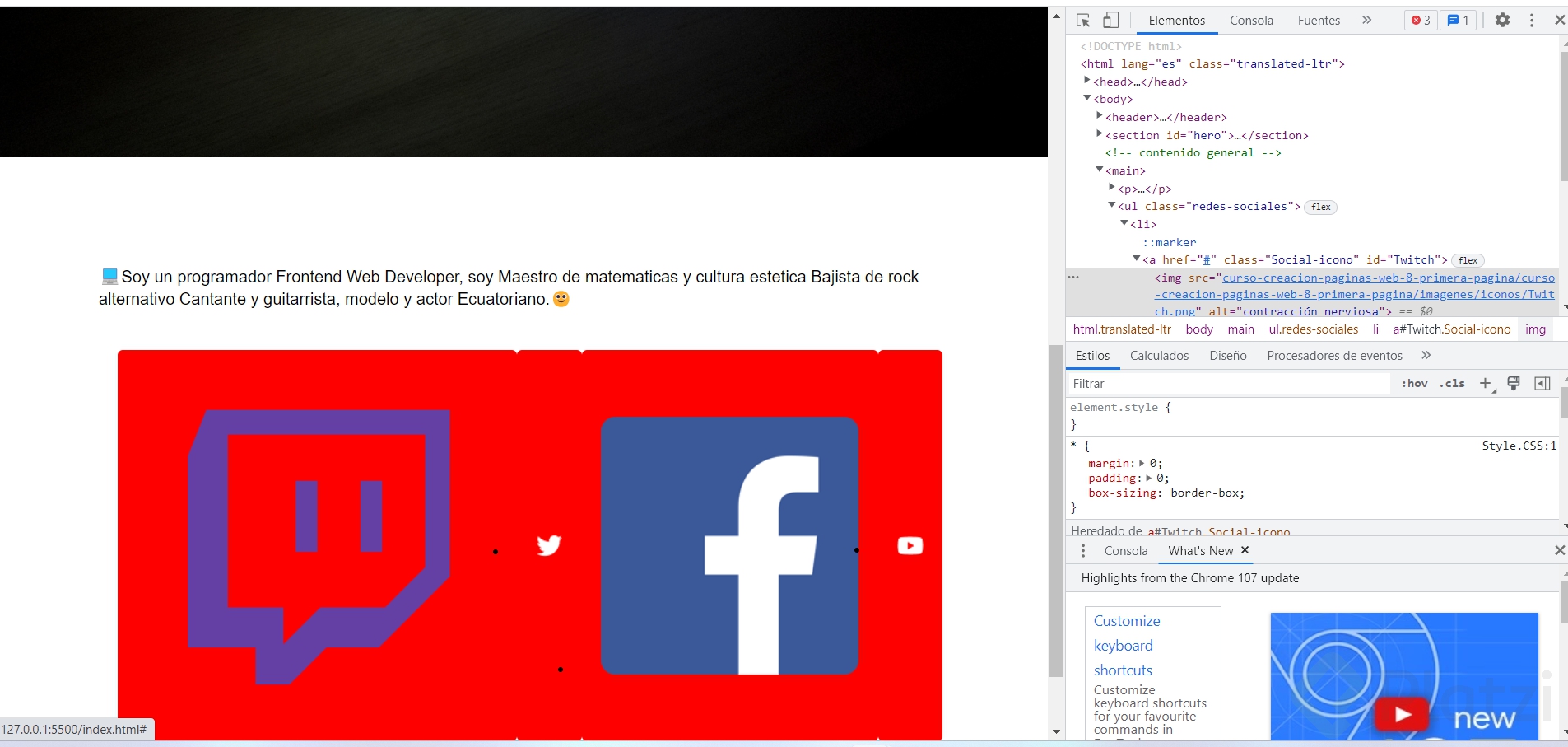Expand the section hero node
The width and height of the screenshot is (1568, 747).
tap(1100, 134)
